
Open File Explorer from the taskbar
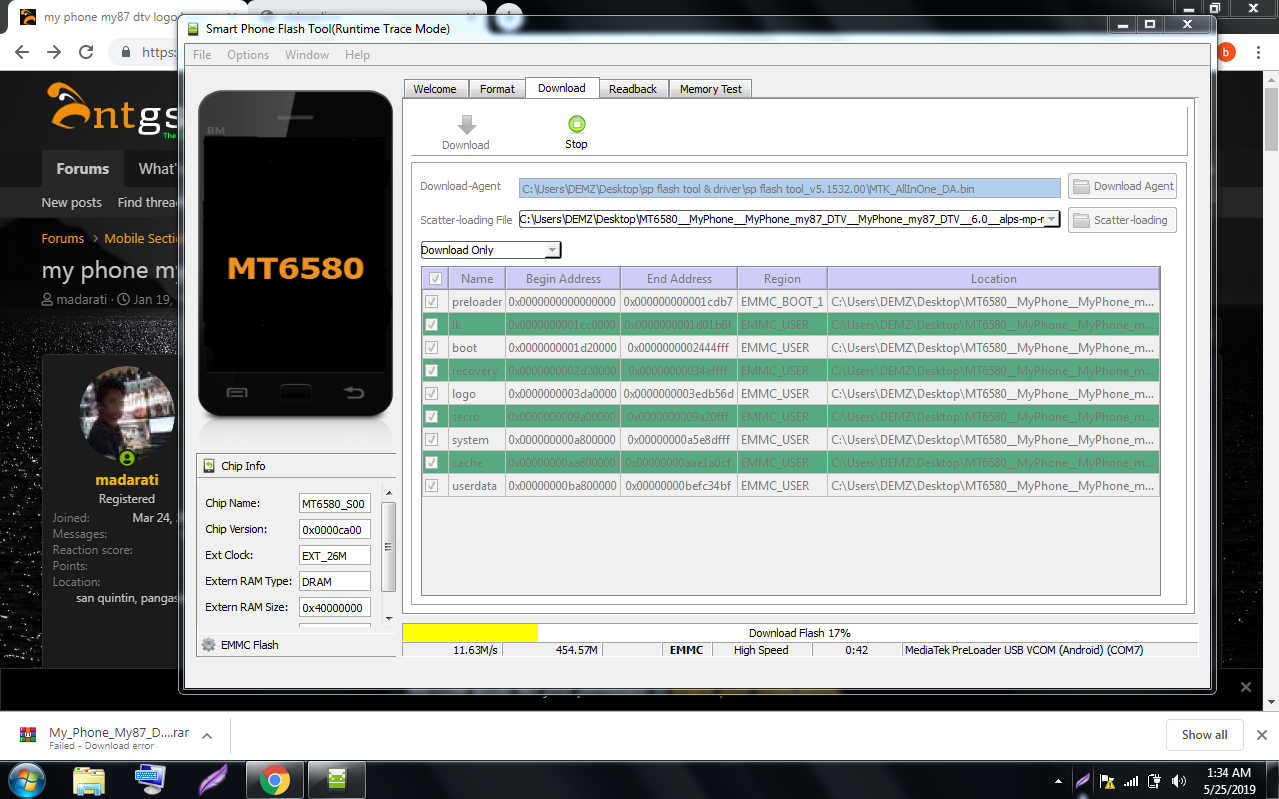point(89,780)
